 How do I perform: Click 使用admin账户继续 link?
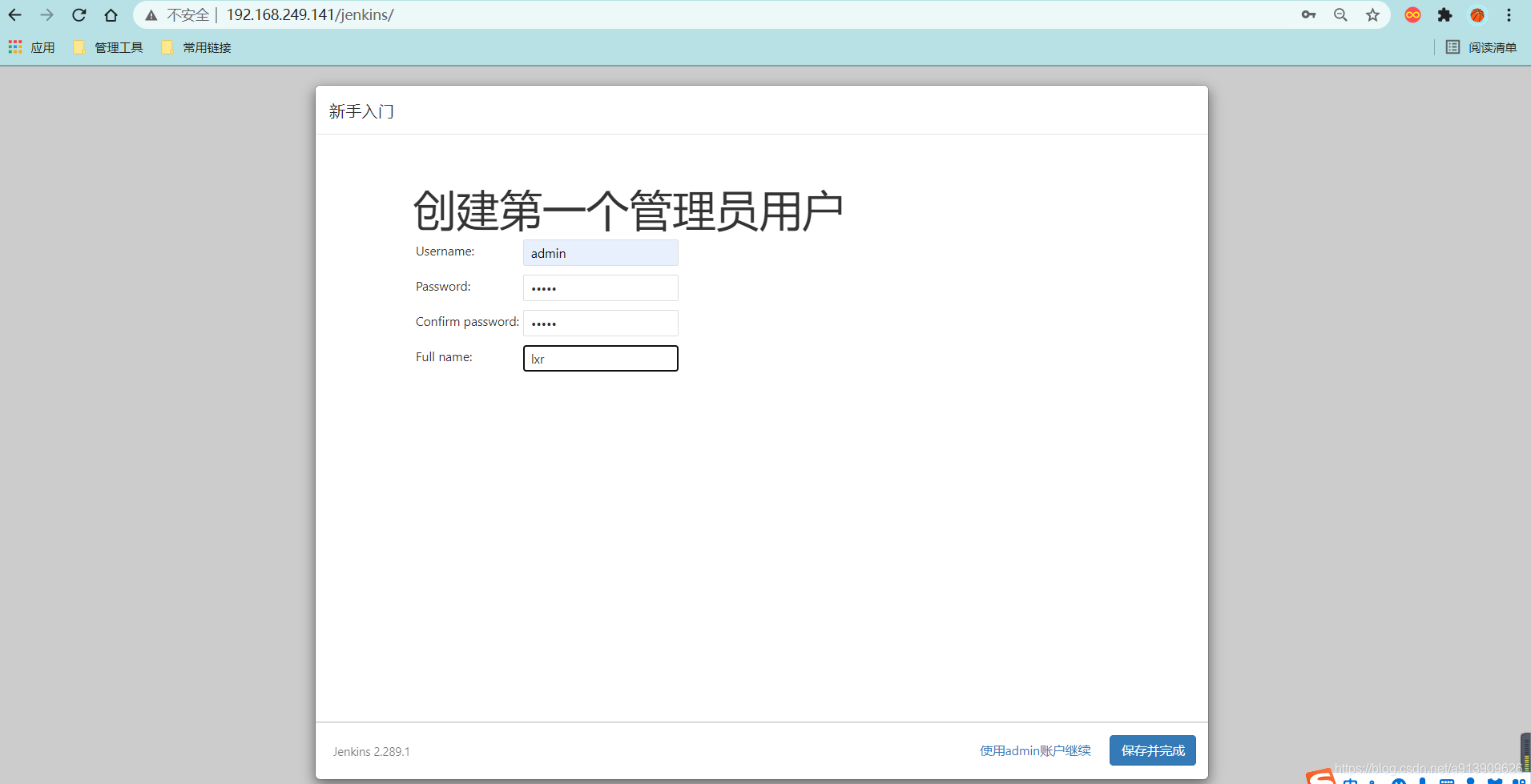click(x=1035, y=750)
